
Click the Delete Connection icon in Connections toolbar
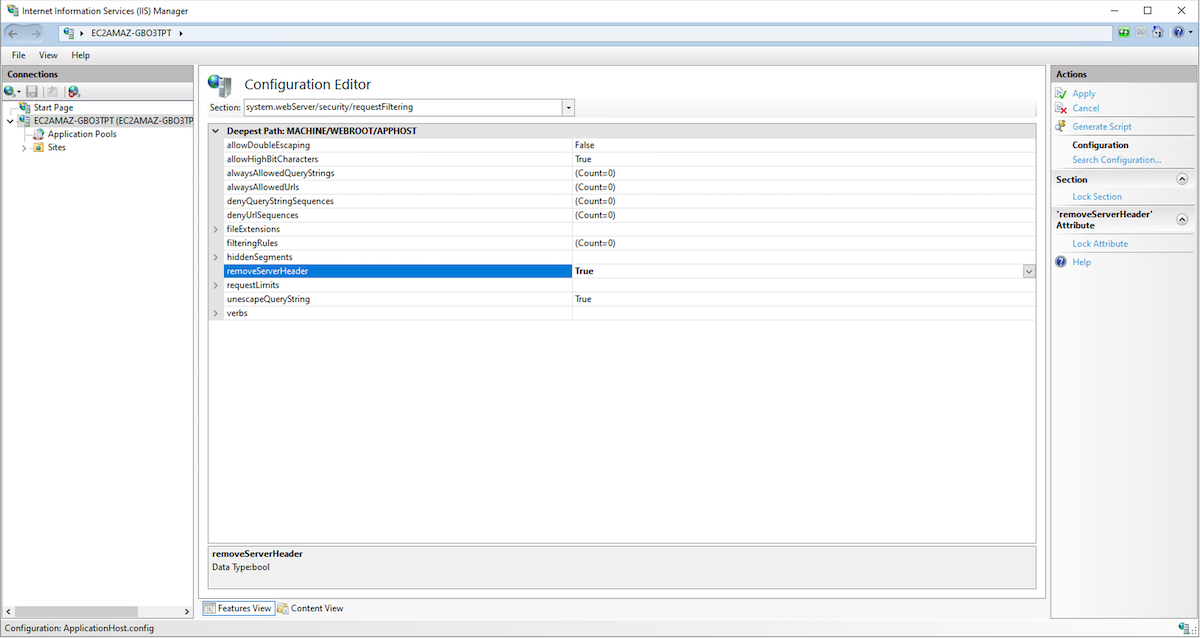pyautogui.click(x=74, y=91)
